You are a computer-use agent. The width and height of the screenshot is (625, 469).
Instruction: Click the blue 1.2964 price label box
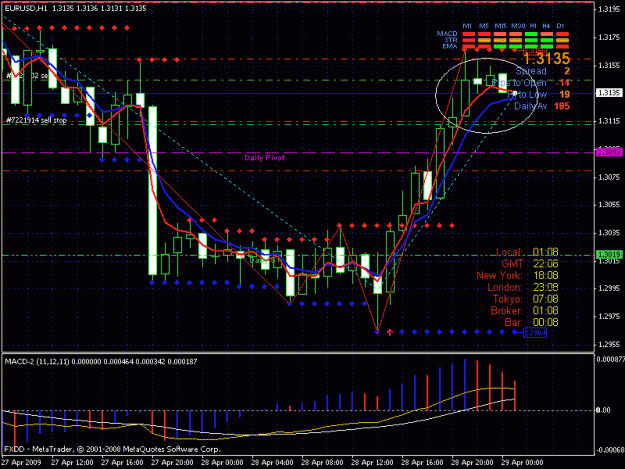[535, 332]
